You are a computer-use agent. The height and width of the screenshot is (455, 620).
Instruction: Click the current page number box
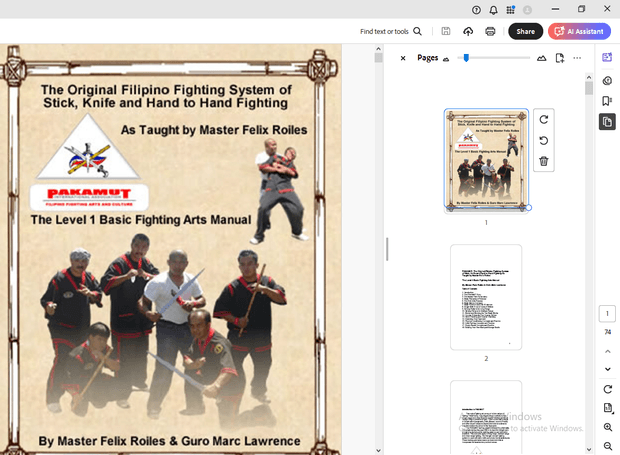click(607, 313)
